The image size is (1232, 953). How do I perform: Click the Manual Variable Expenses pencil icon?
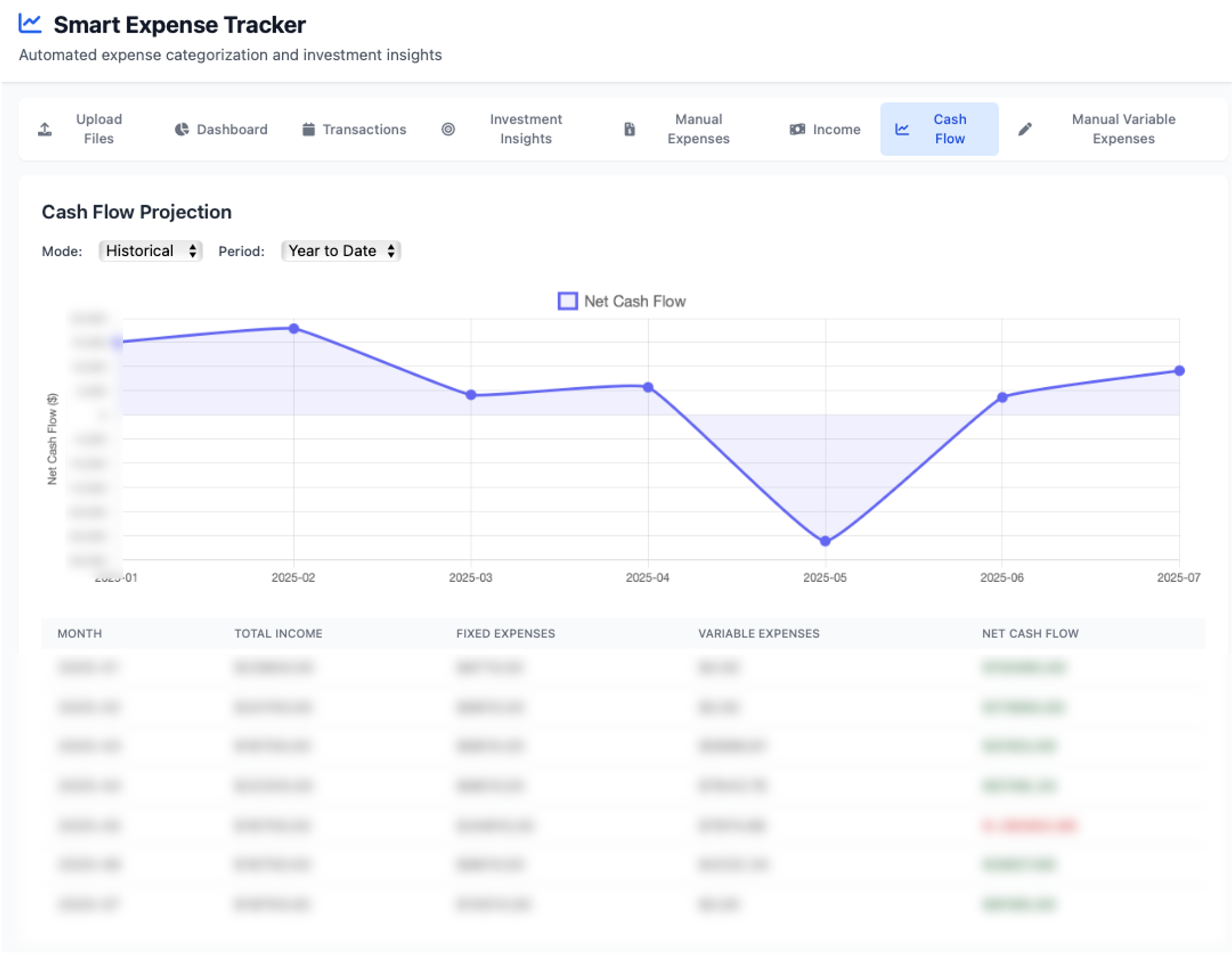[1025, 129]
